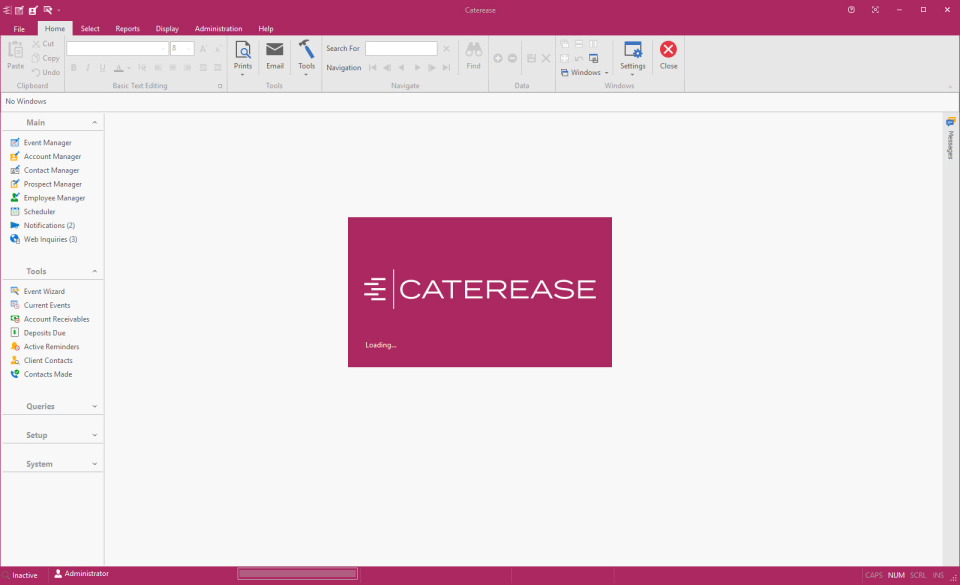Screen dimensions: 960x585
Task: Open the File menu
Action: (x=19, y=29)
